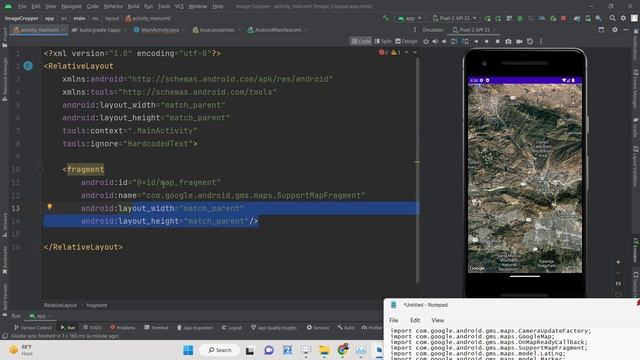Click the main folder in breadcrumb path
Image resolution: width=640 pixels, height=360 pixels.
pyautogui.click(x=80, y=18)
